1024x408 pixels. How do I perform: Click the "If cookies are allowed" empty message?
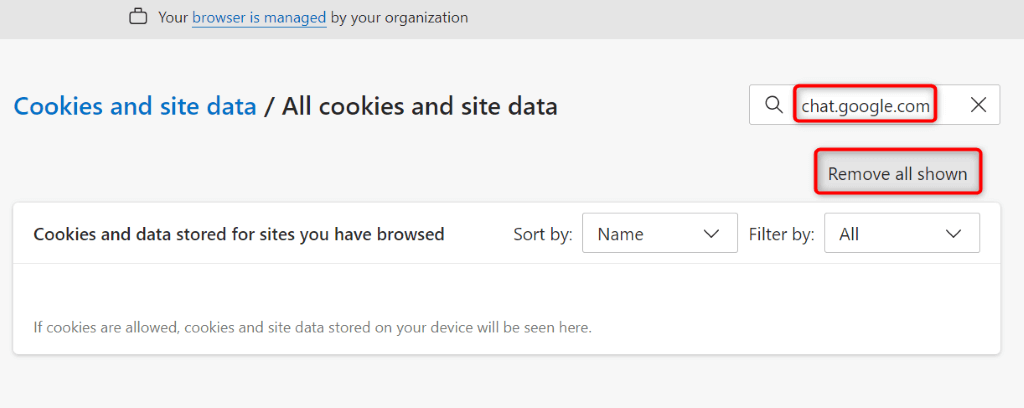point(312,327)
